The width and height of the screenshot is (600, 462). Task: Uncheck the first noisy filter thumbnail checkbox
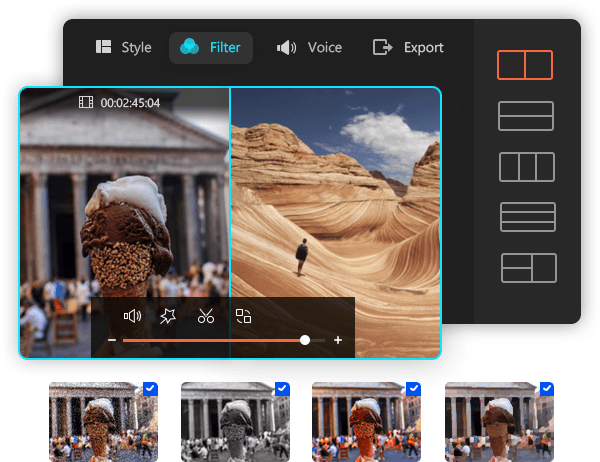click(x=149, y=388)
